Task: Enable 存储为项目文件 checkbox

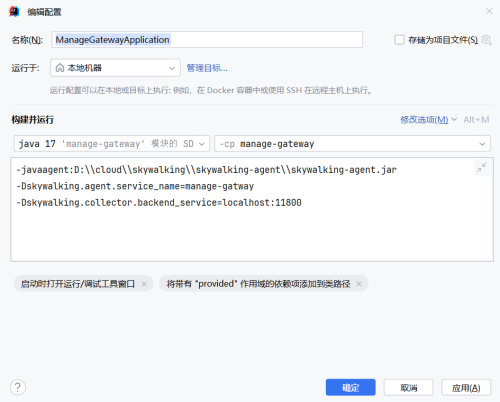Action: click(x=399, y=40)
